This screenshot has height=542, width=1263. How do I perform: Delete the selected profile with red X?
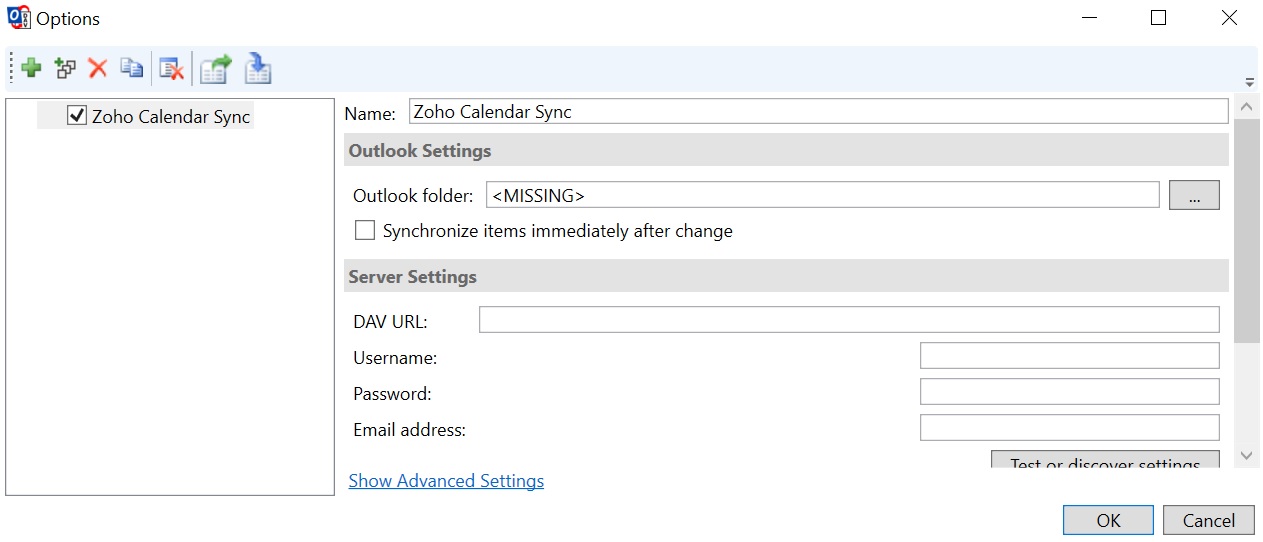[98, 68]
